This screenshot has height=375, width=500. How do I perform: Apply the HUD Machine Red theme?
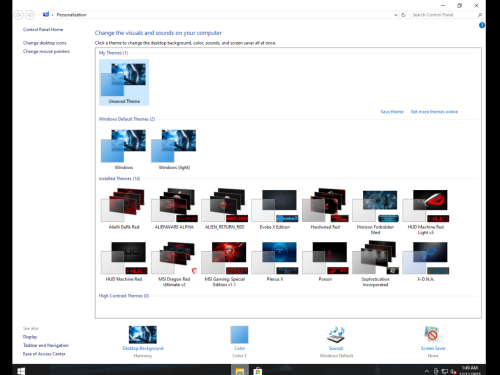click(x=124, y=261)
